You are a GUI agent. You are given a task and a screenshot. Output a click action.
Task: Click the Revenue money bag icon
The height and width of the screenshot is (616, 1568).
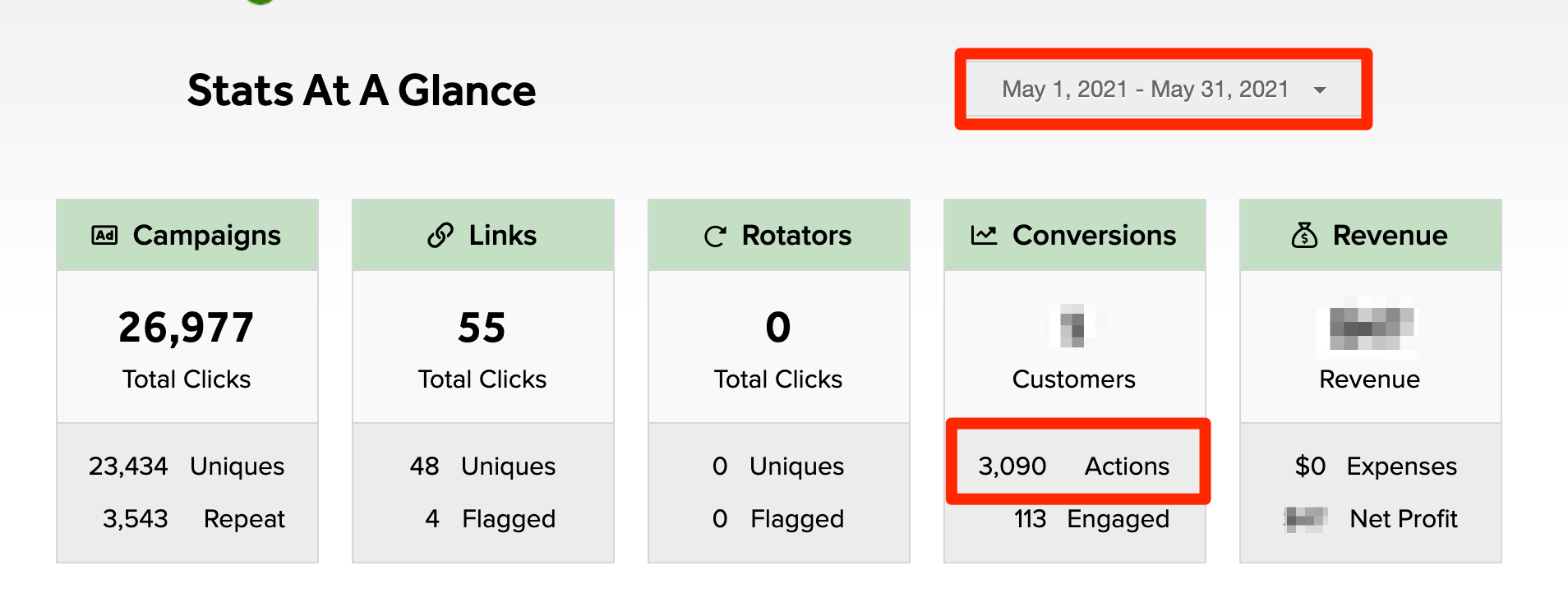[1304, 236]
